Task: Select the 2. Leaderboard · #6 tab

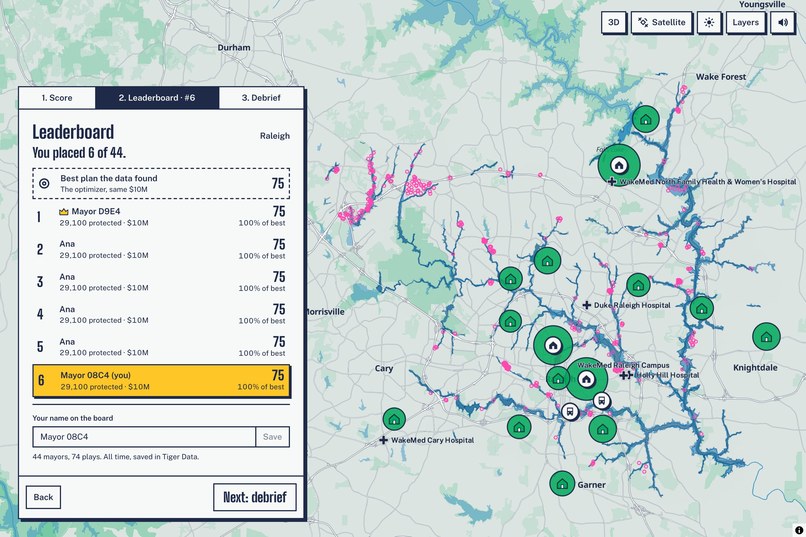Action: pos(157,98)
